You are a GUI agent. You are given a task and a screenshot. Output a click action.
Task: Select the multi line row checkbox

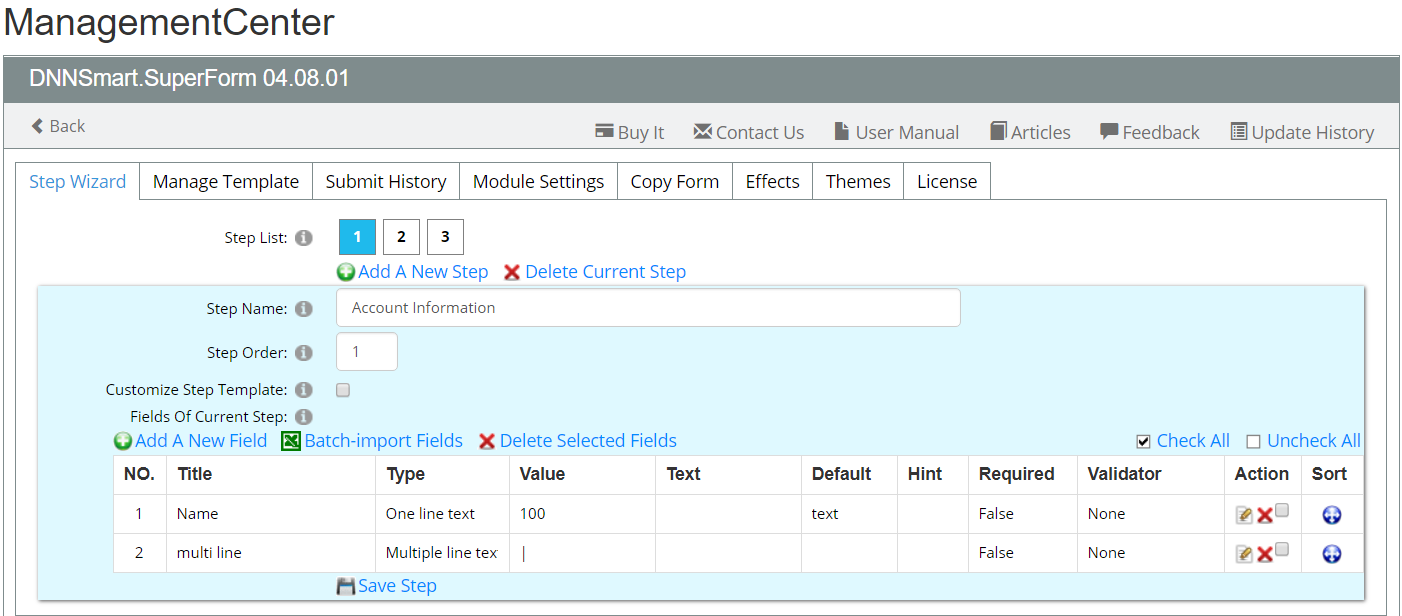click(1282, 549)
